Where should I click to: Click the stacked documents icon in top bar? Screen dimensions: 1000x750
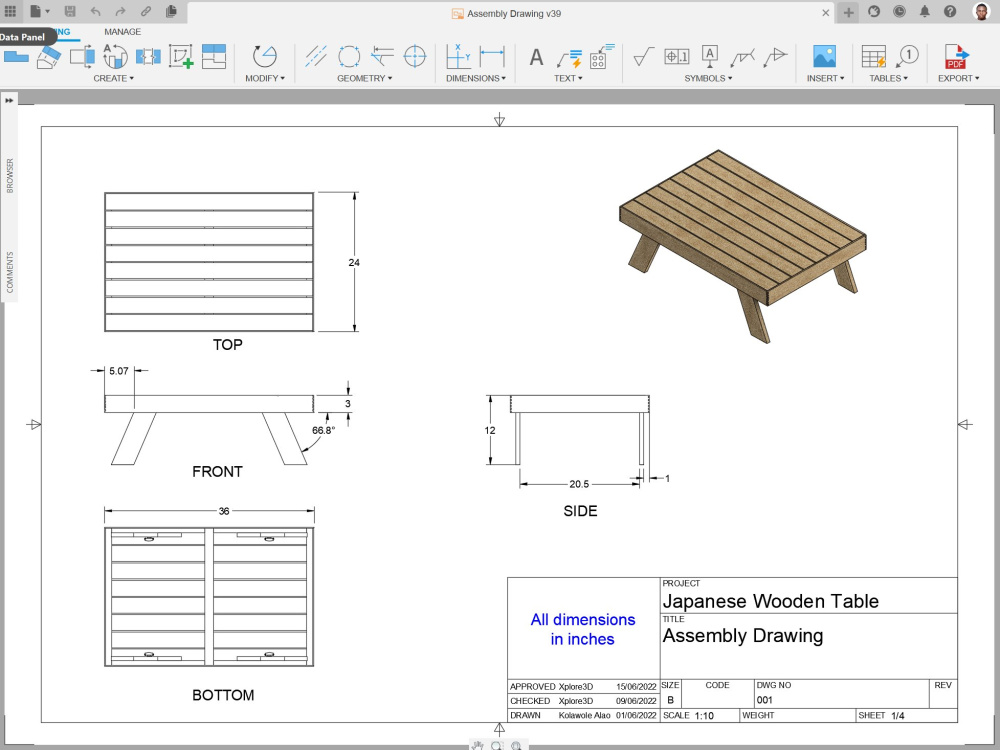pos(171,11)
